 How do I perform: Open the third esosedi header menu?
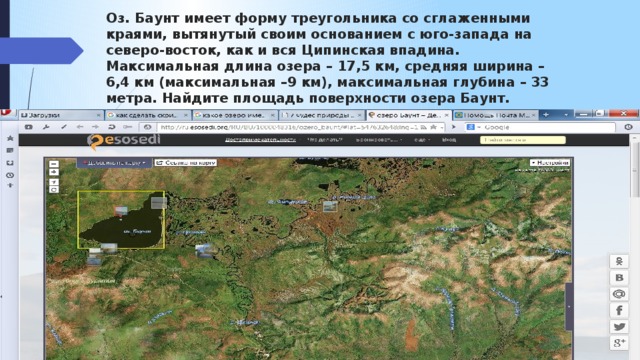[x=378, y=140]
